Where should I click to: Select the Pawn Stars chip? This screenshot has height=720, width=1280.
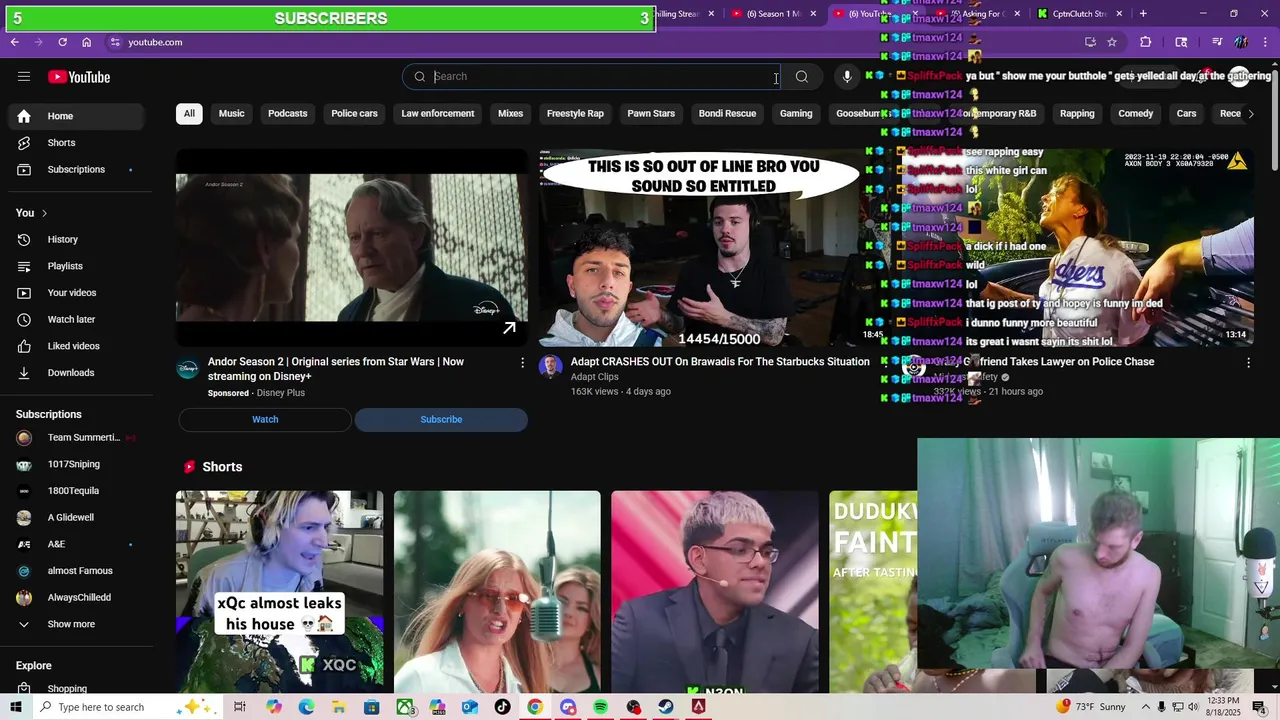coord(651,114)
